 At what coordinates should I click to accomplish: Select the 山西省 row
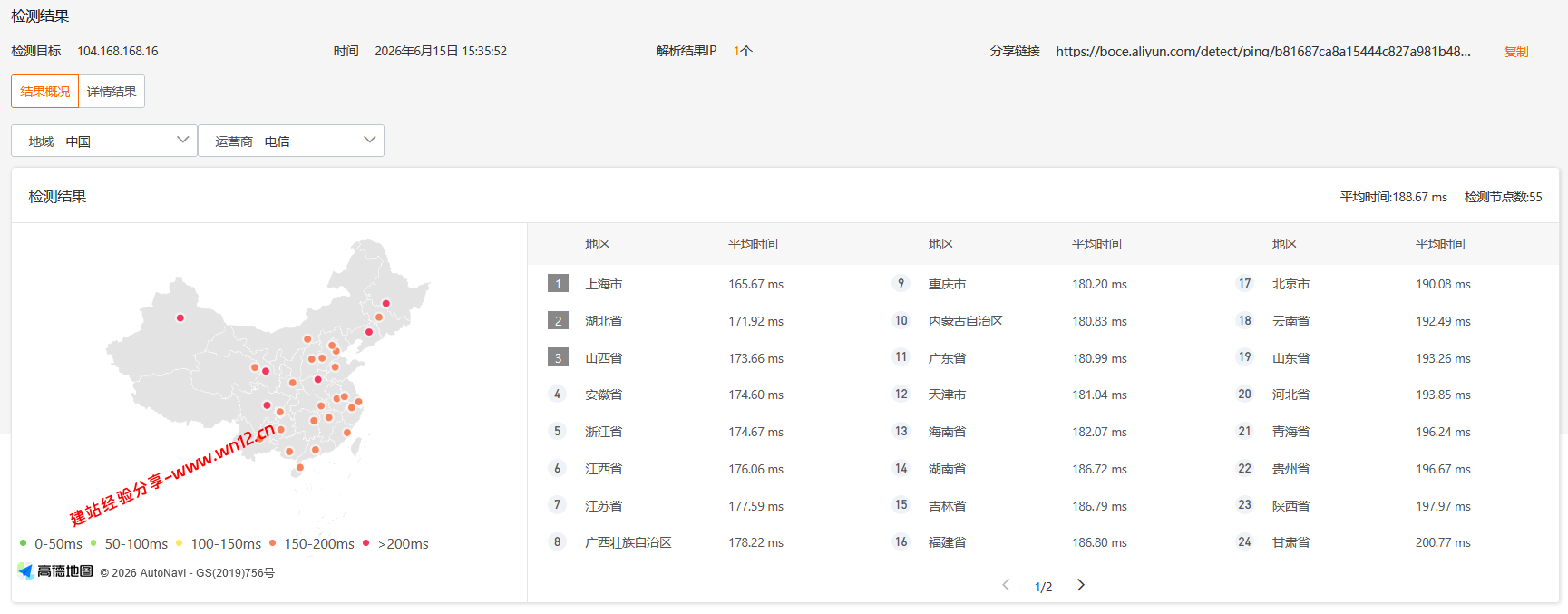(x=699, y=358)
